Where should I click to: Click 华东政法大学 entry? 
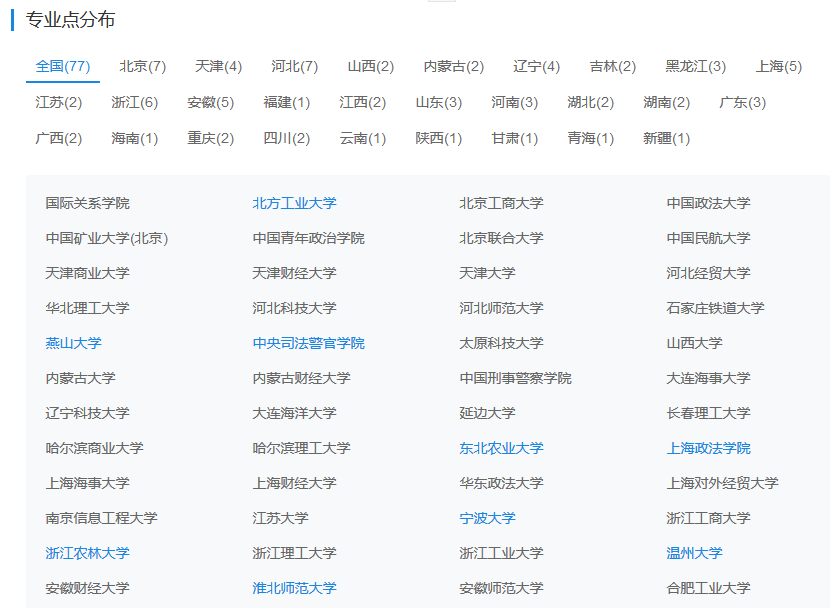[501, 483]
